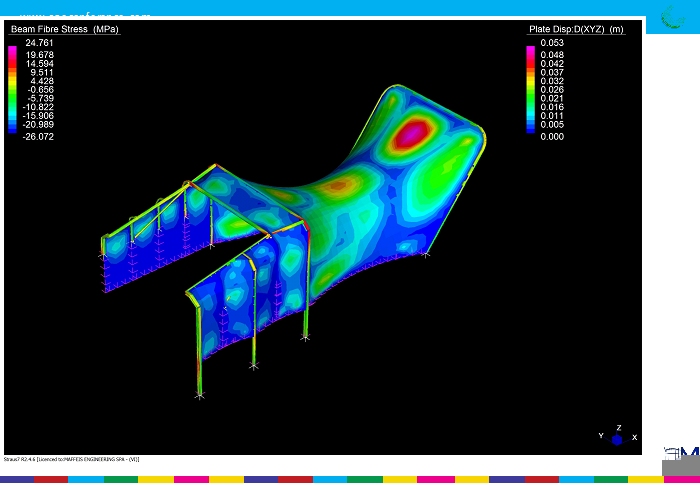Click the Y axis label on triad
700x485 pixels.
pos(600,436)
